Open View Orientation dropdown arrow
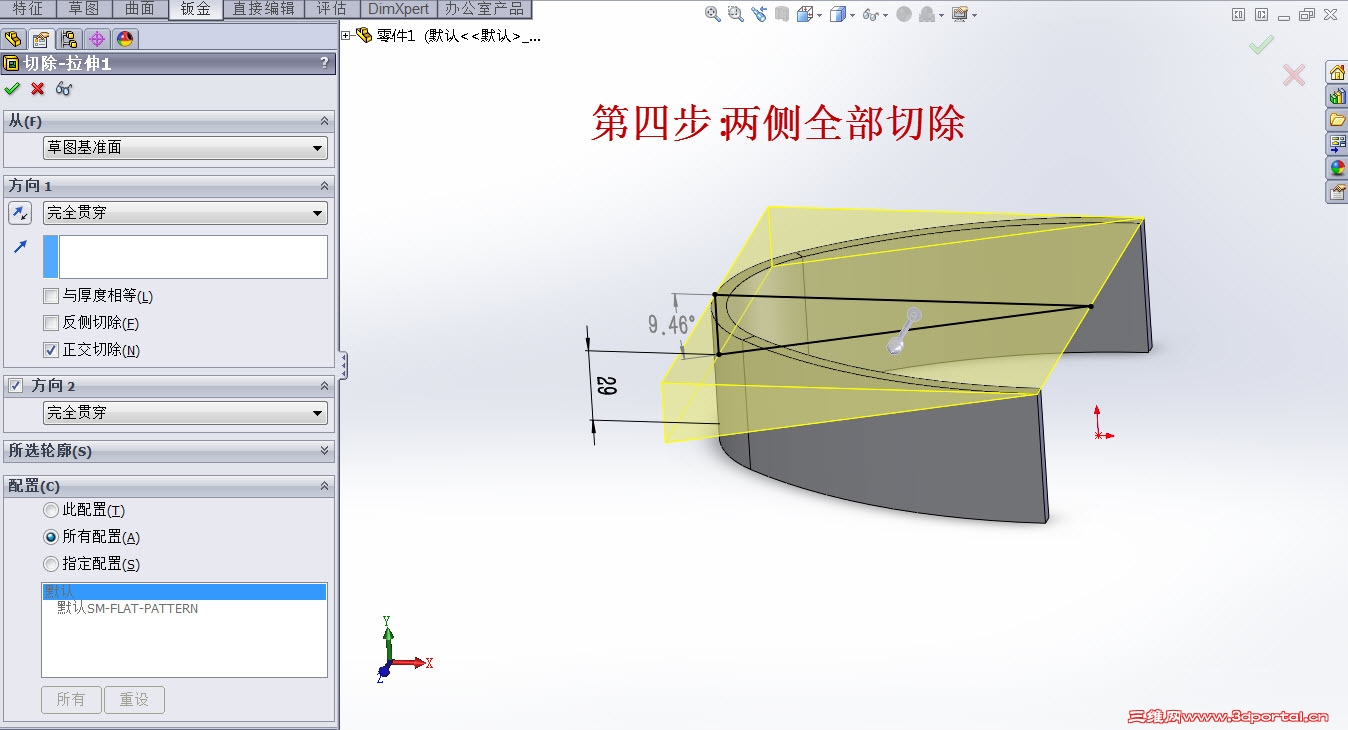 [819, 15]
